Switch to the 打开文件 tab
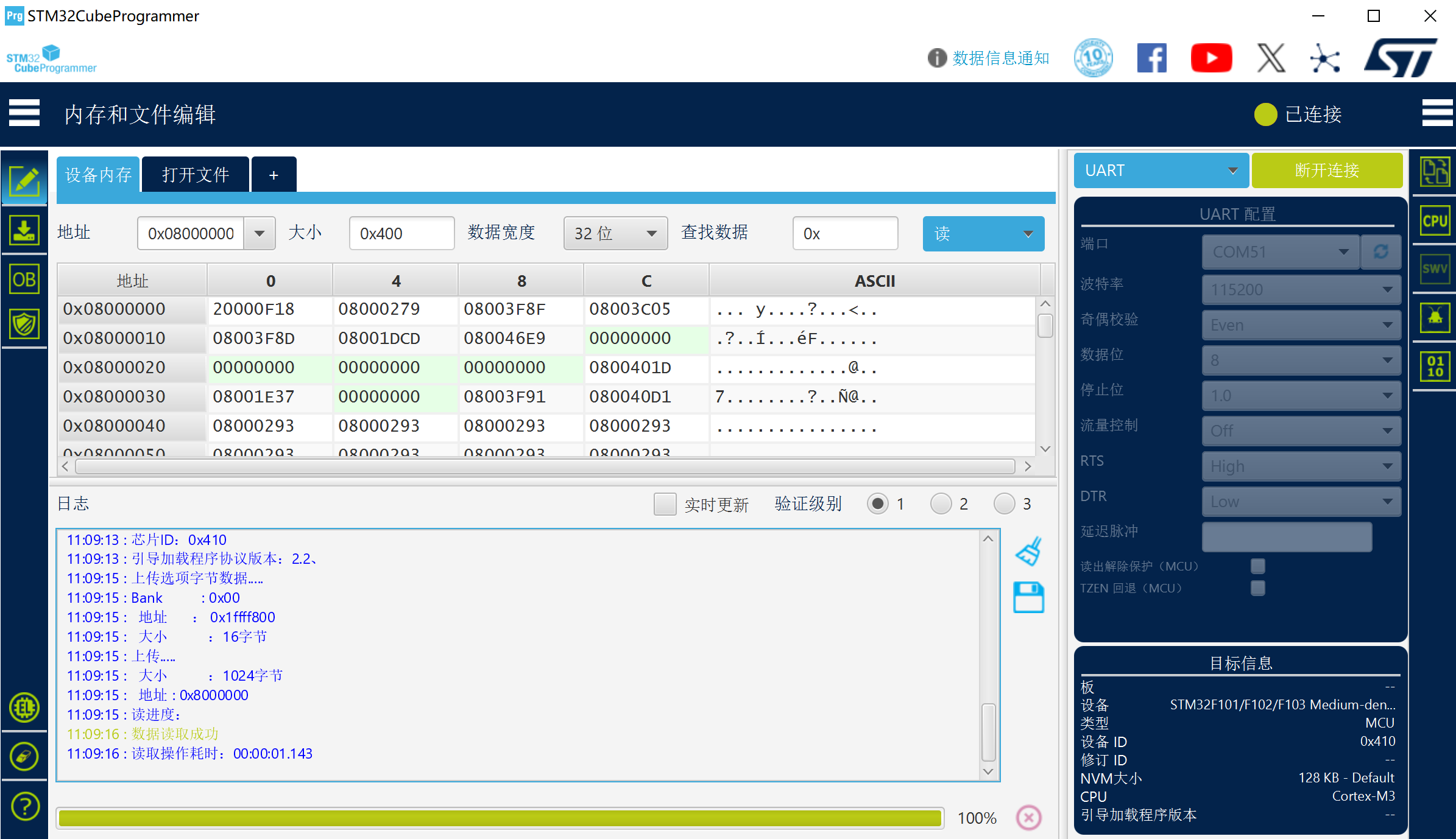 click(x=196, y=175)
